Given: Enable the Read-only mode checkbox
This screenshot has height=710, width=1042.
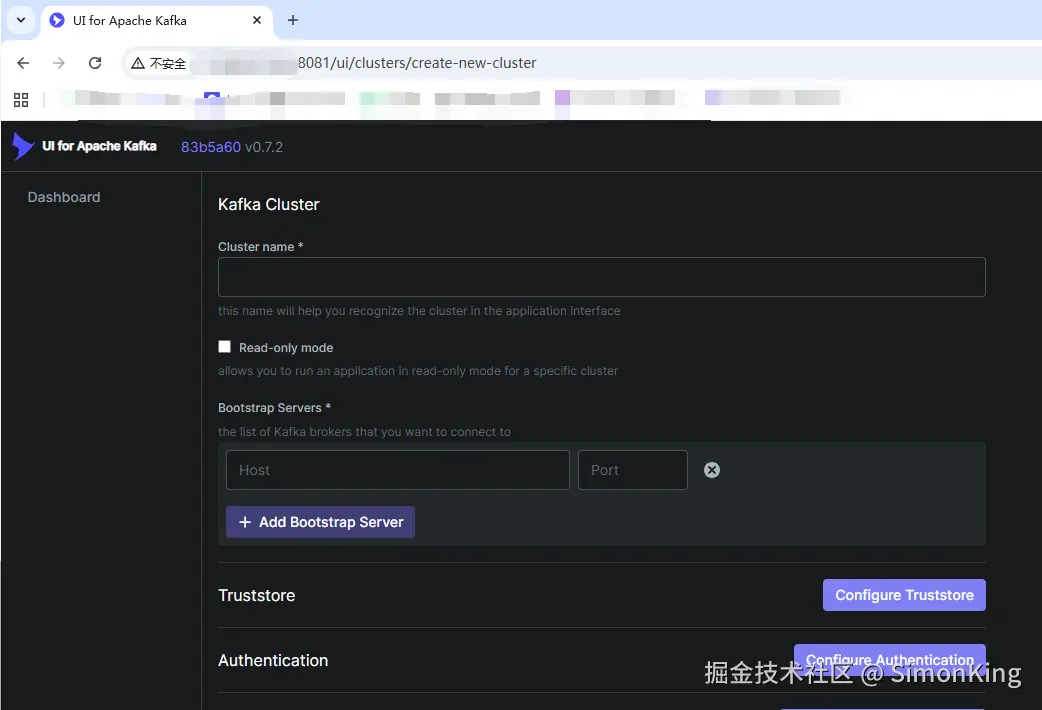Looking at the screenshot, I should [225, 347].
